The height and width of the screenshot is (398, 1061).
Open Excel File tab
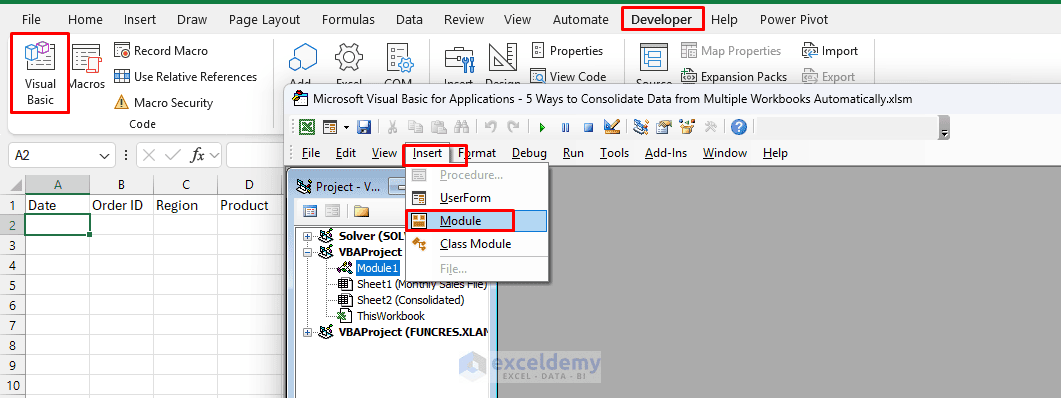[x=31, y=20]
